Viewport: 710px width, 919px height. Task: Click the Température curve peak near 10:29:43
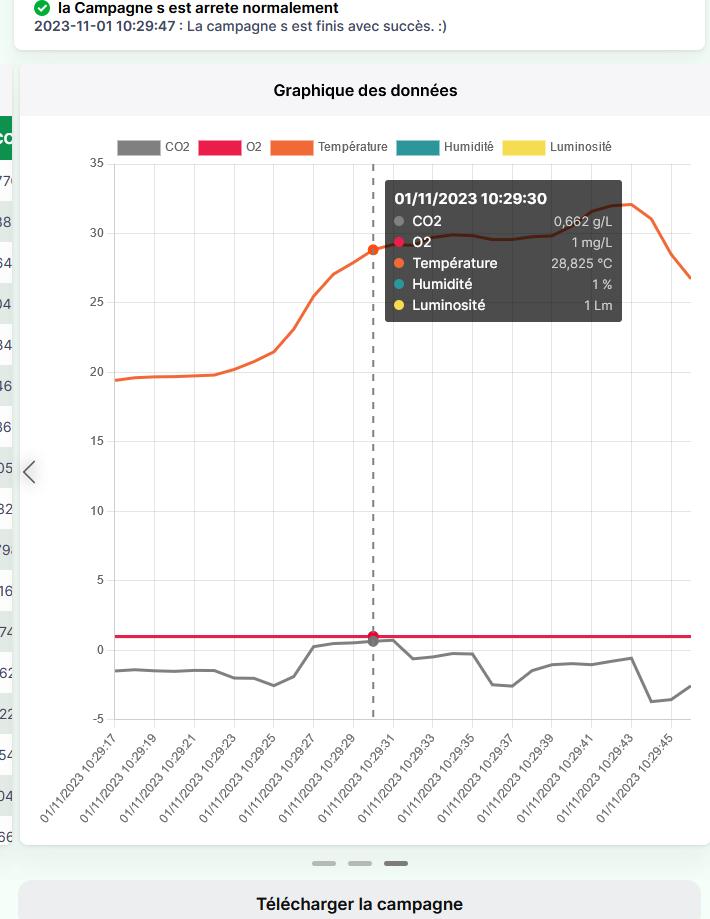click(631, 204)
